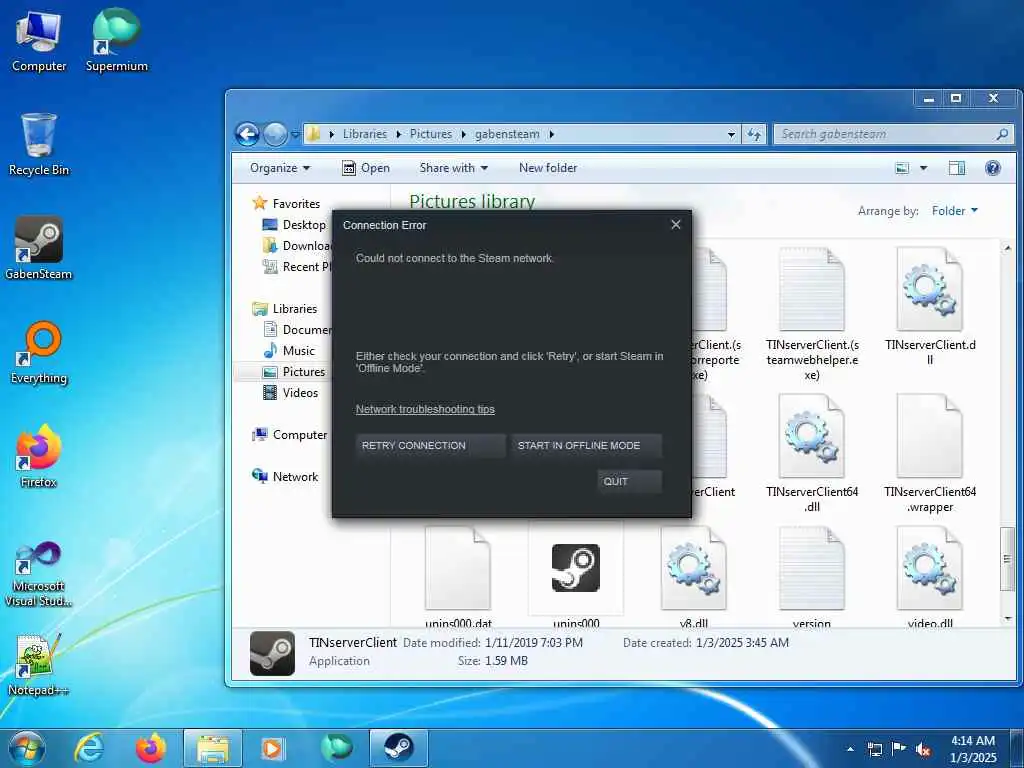Open the Supermium desktop shortcut

pos(116,41)
